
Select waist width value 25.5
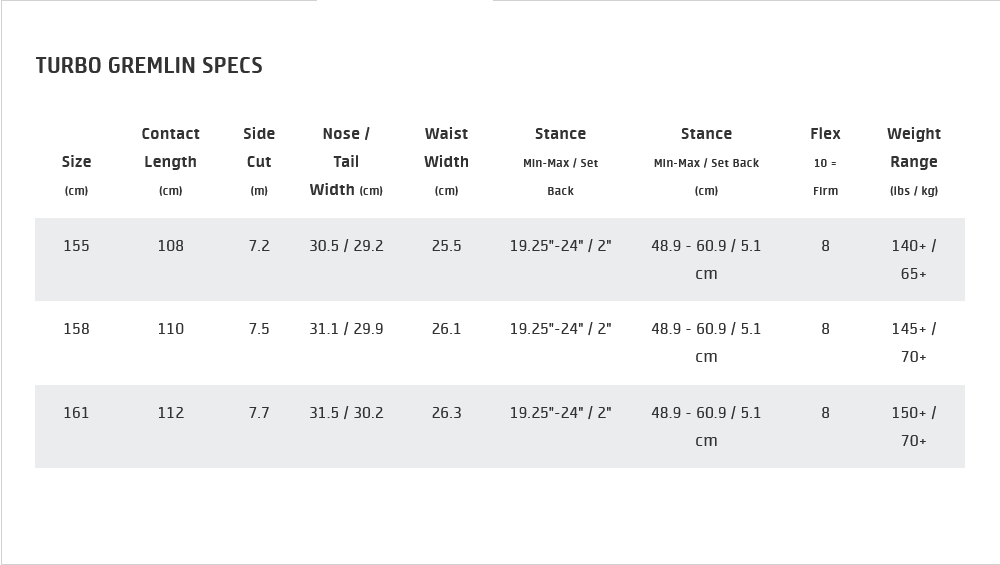(x=446, y=246)
